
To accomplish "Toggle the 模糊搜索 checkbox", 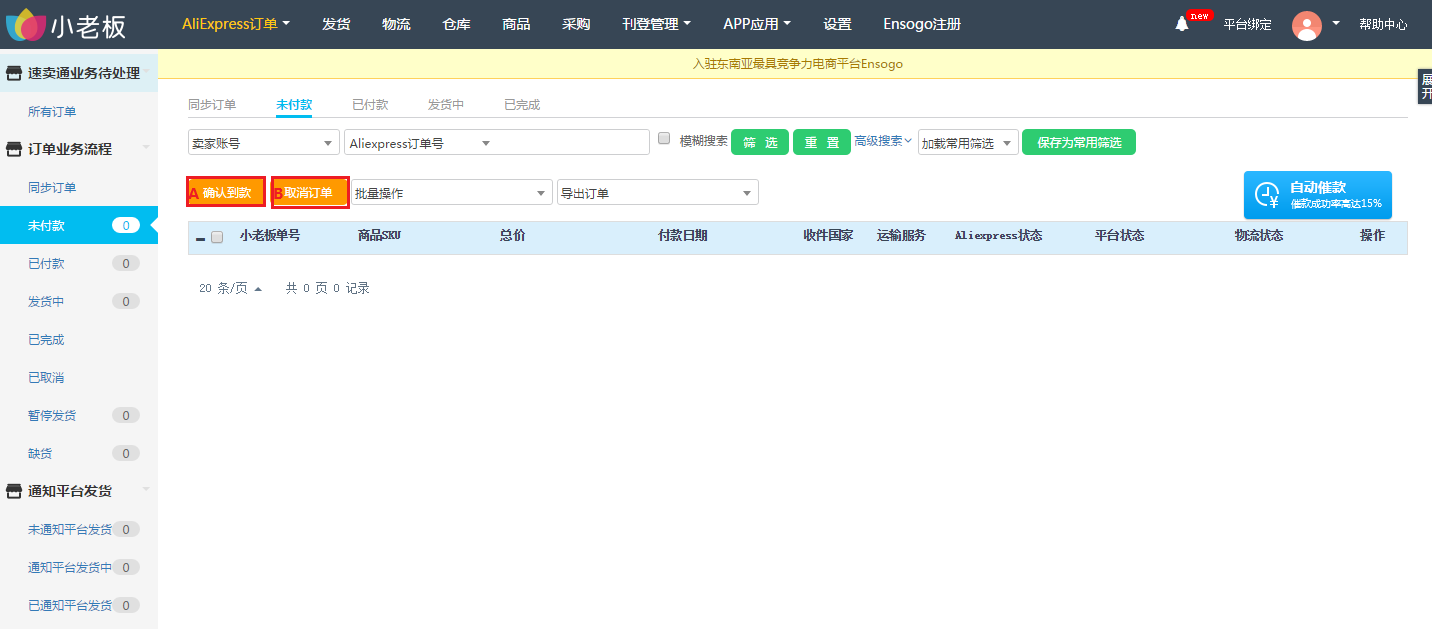I will [664, 139].
